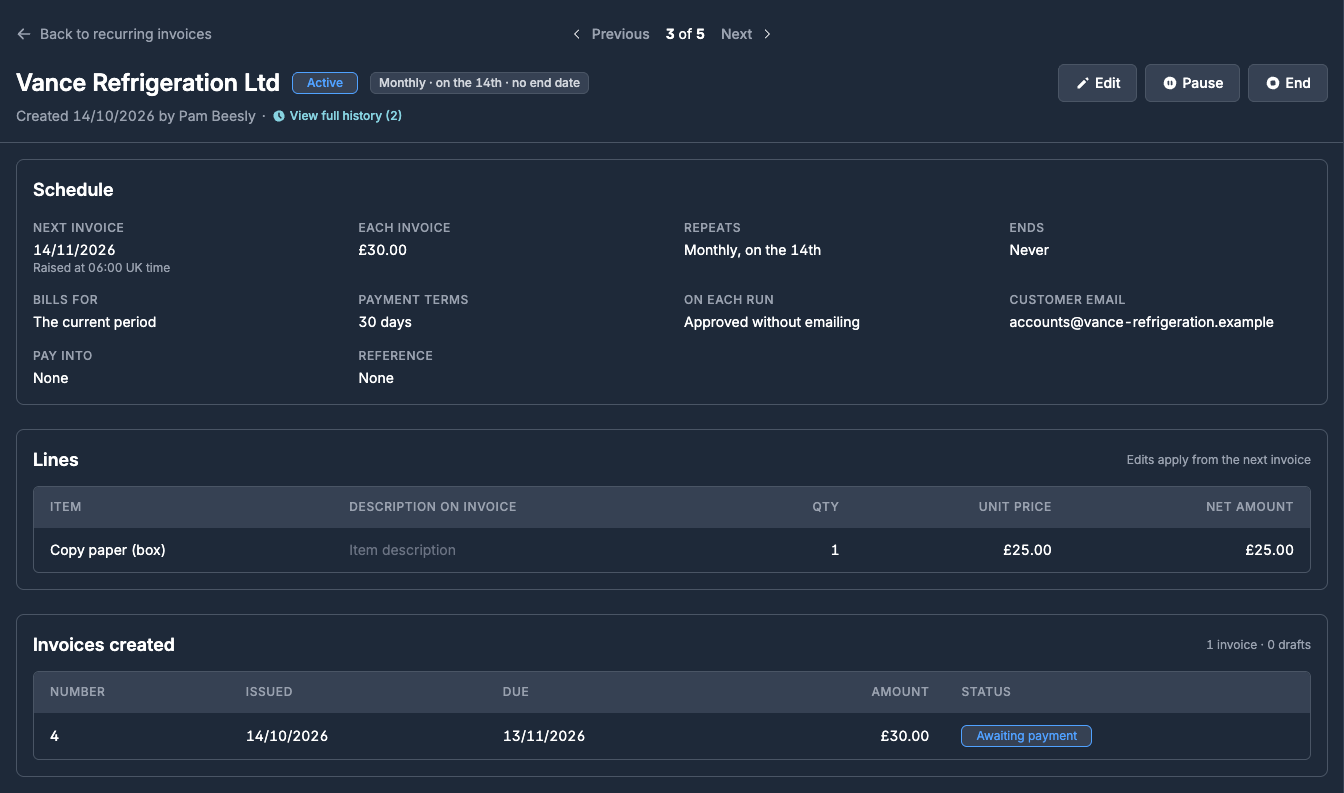1344x793 pixels.
Task: Click the Awaiting payment status badge
Action: coord(1026,736)
